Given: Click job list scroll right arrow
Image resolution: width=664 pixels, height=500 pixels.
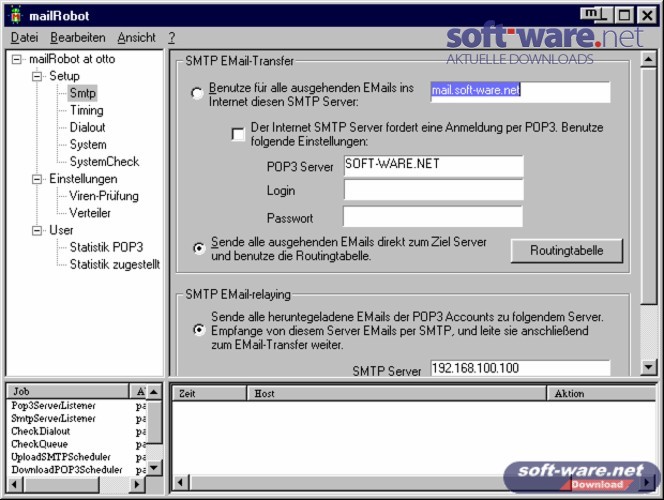Looking at the screenshot, I should 137,484.
